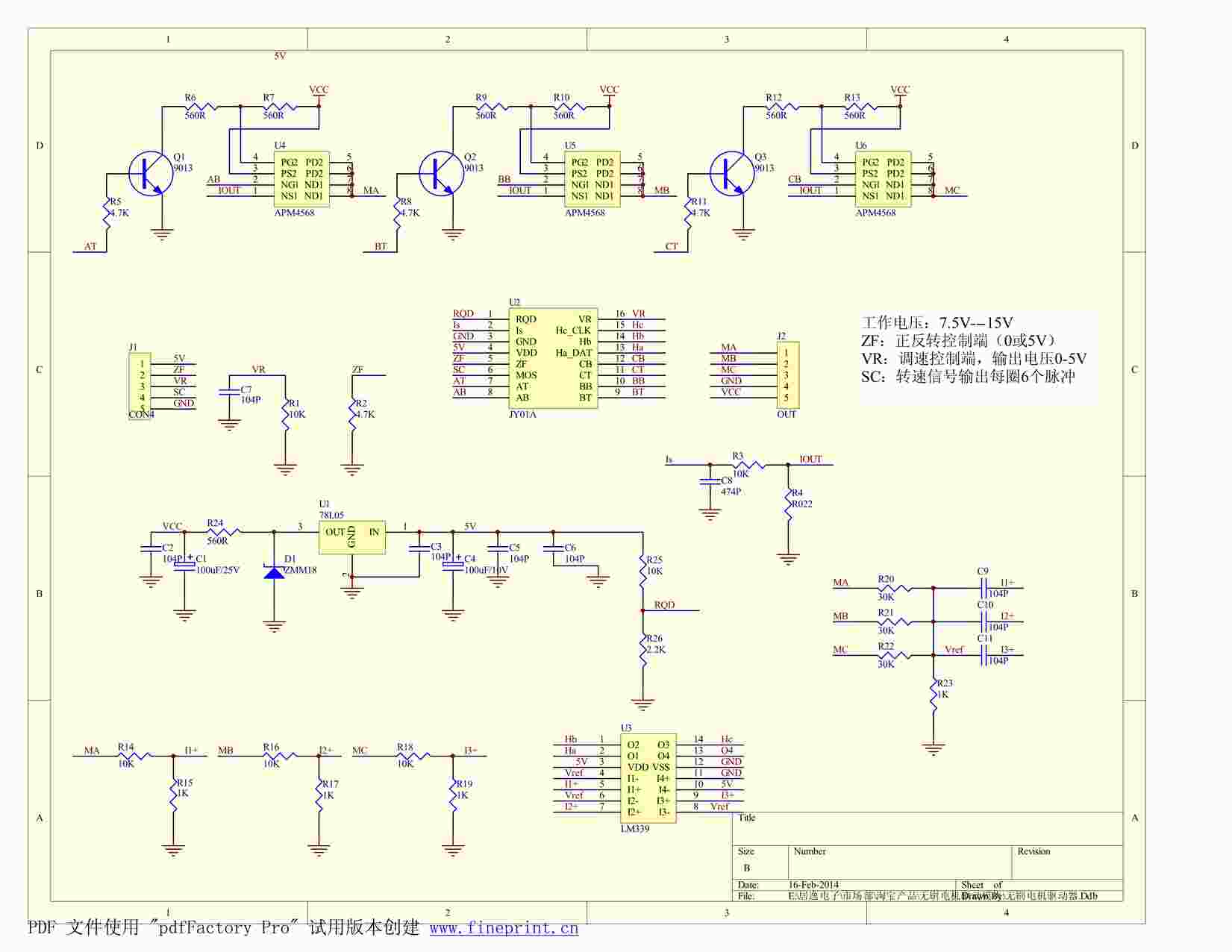The width and height of the screenshot is (1232, 952).
Task: Click the 'BT' net label below R8
Action: point(381,247)
